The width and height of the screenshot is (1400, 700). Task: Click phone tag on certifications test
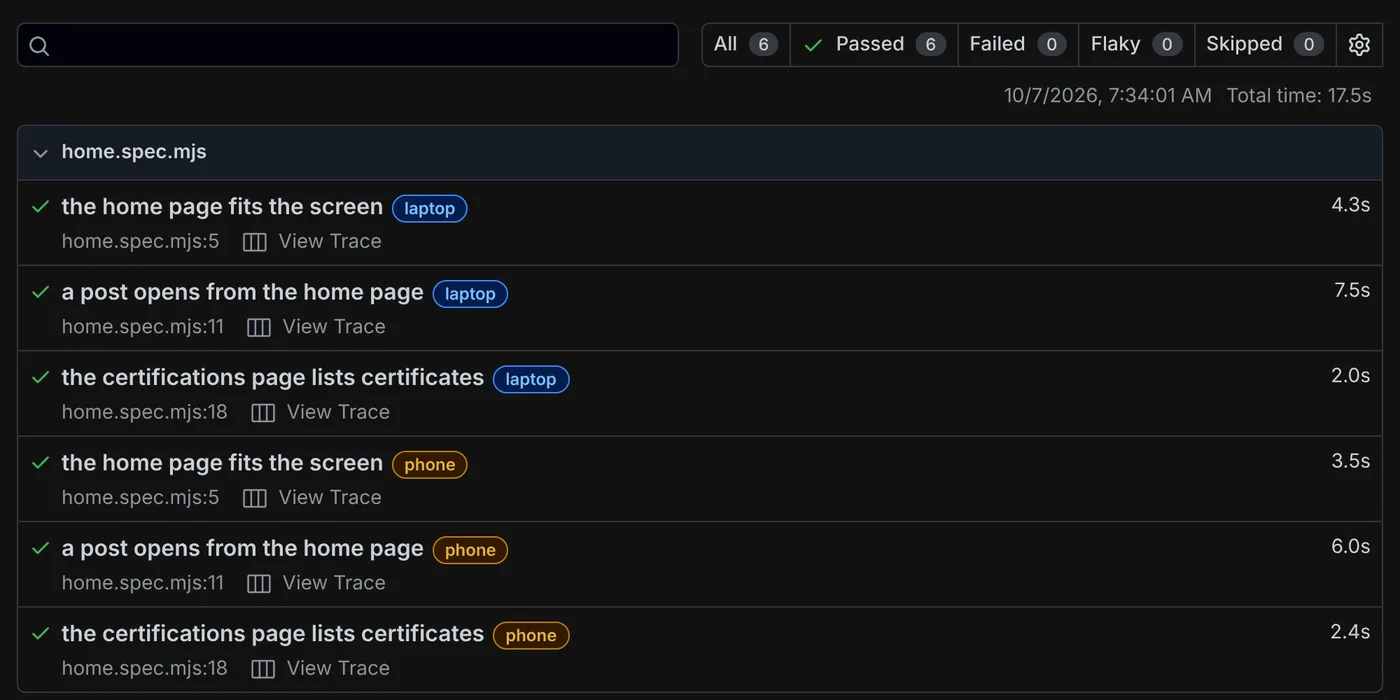(x=531, y=636)
